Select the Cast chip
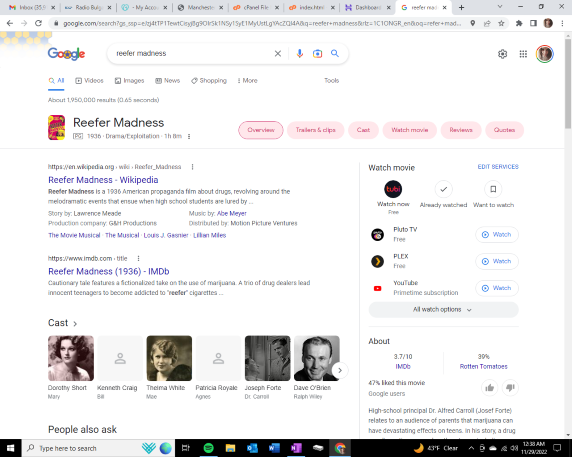The height and width of the screenshot is (457, 572). point(363,130)
